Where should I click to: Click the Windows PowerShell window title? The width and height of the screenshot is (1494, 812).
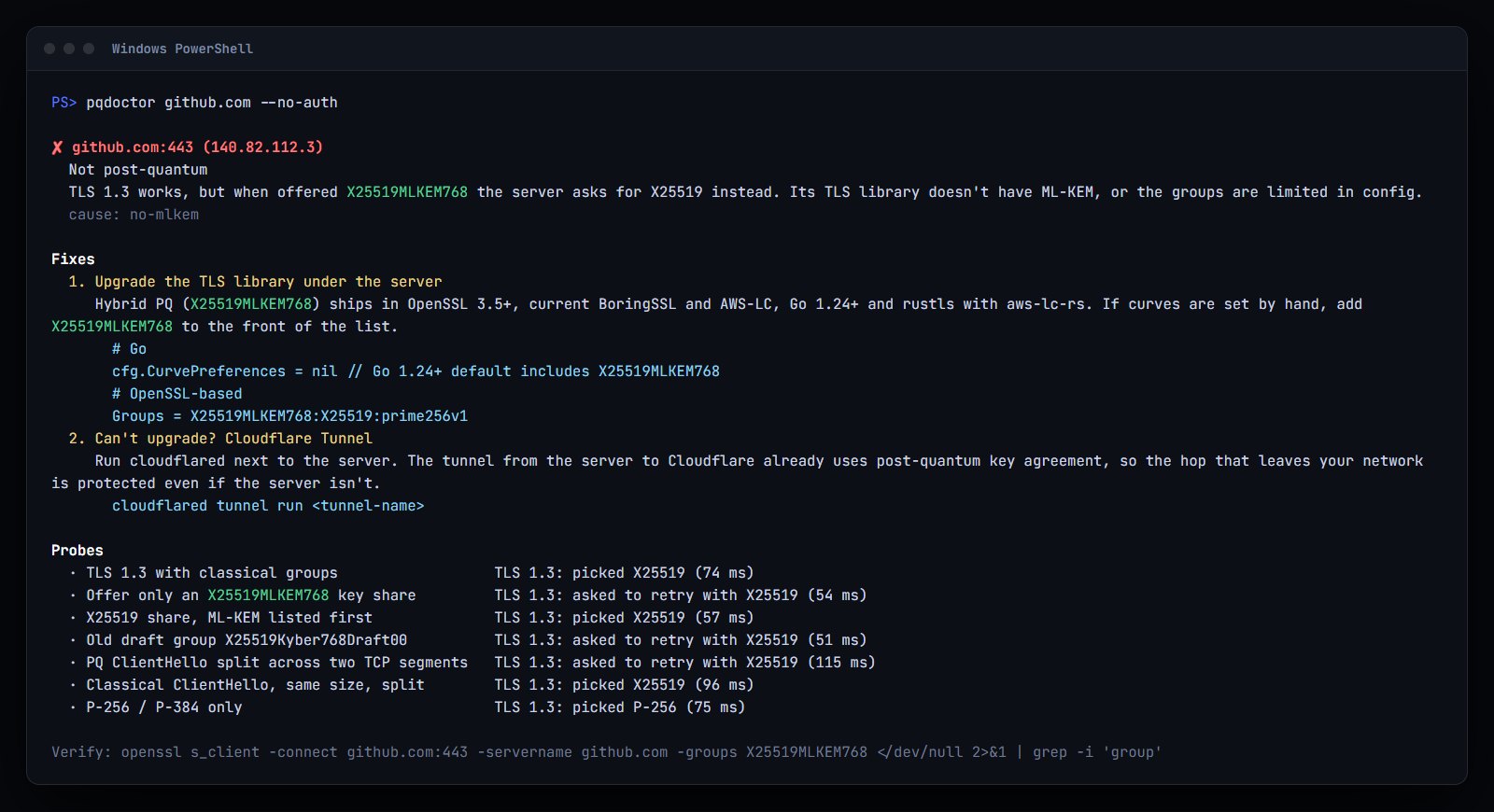[182, 49]
